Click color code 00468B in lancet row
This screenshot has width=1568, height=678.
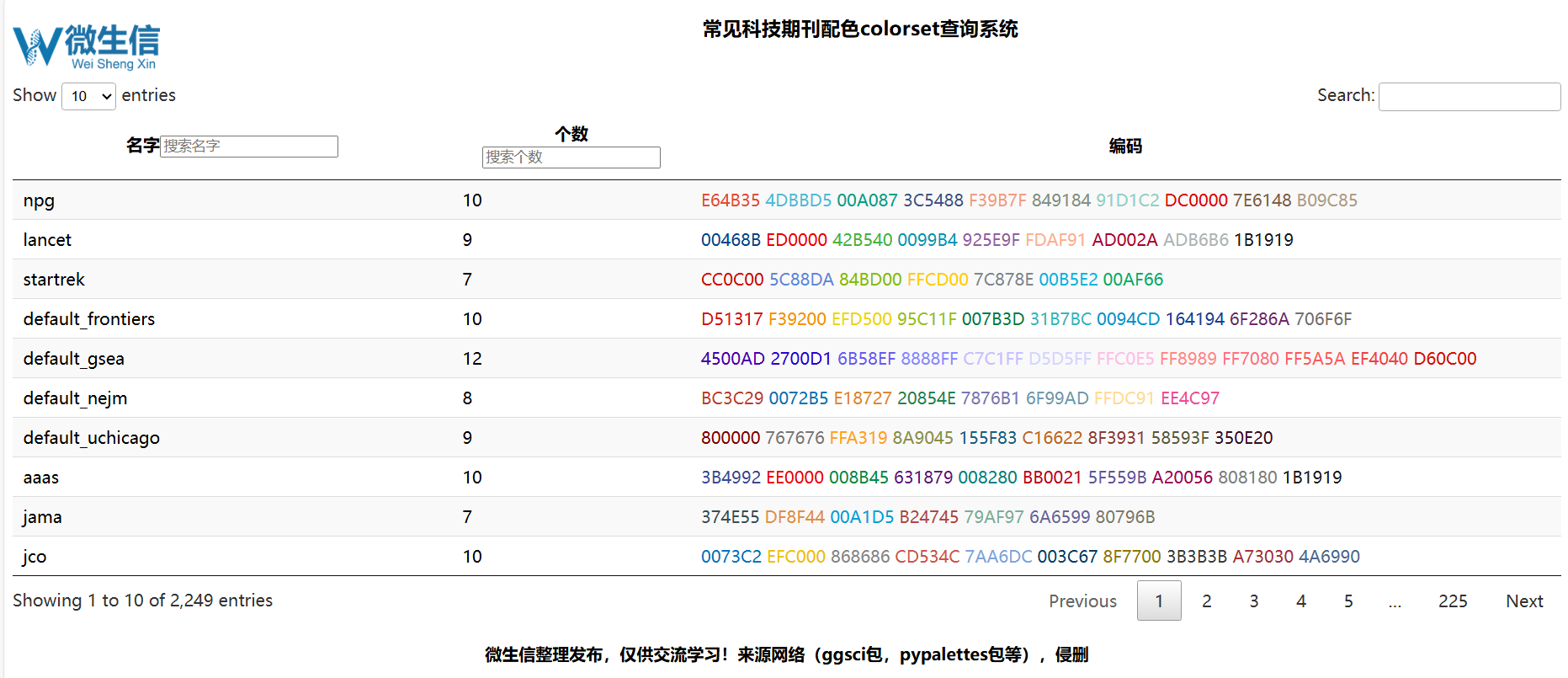pyautogui.click(x=731, y=240)
